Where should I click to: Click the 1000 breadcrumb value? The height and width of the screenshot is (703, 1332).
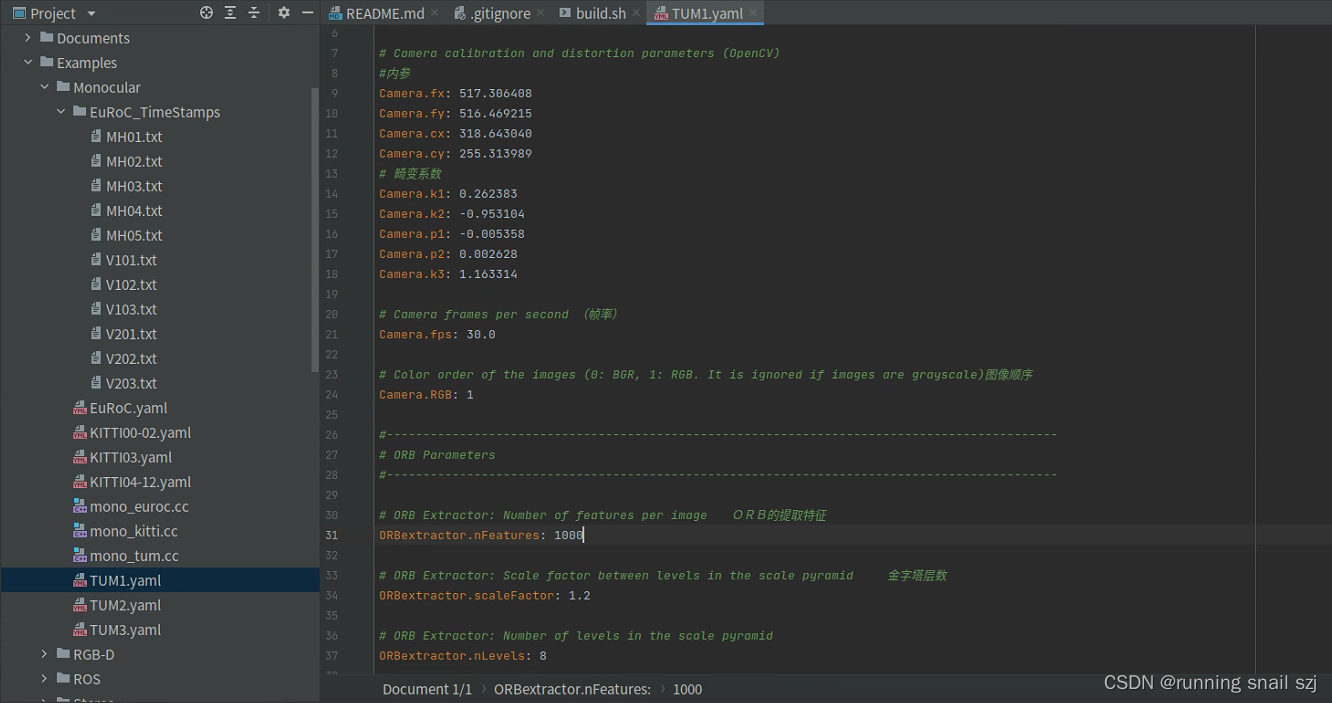click(x=687, y=689)
